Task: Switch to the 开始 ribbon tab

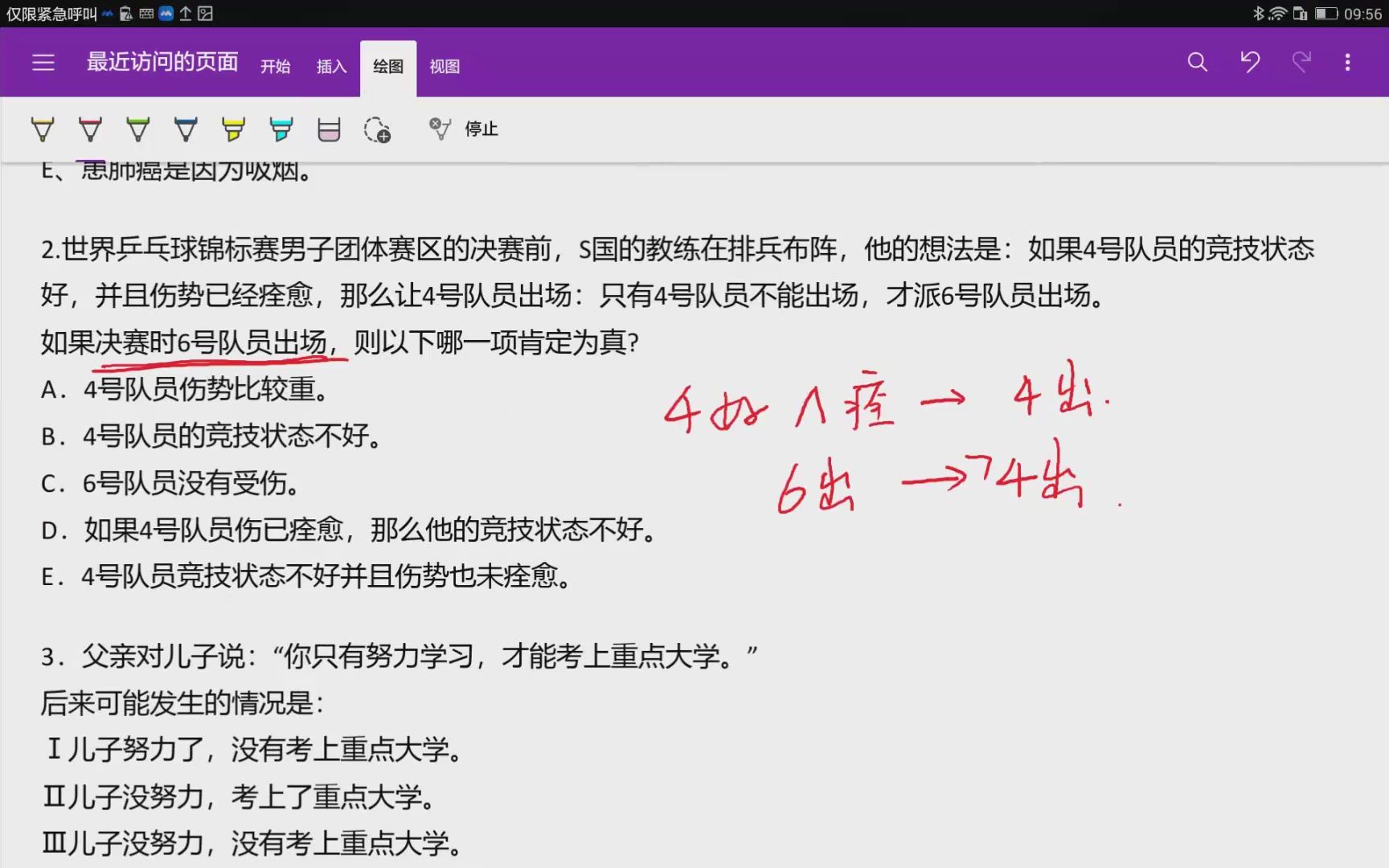Action: click(x=276, y=66)
